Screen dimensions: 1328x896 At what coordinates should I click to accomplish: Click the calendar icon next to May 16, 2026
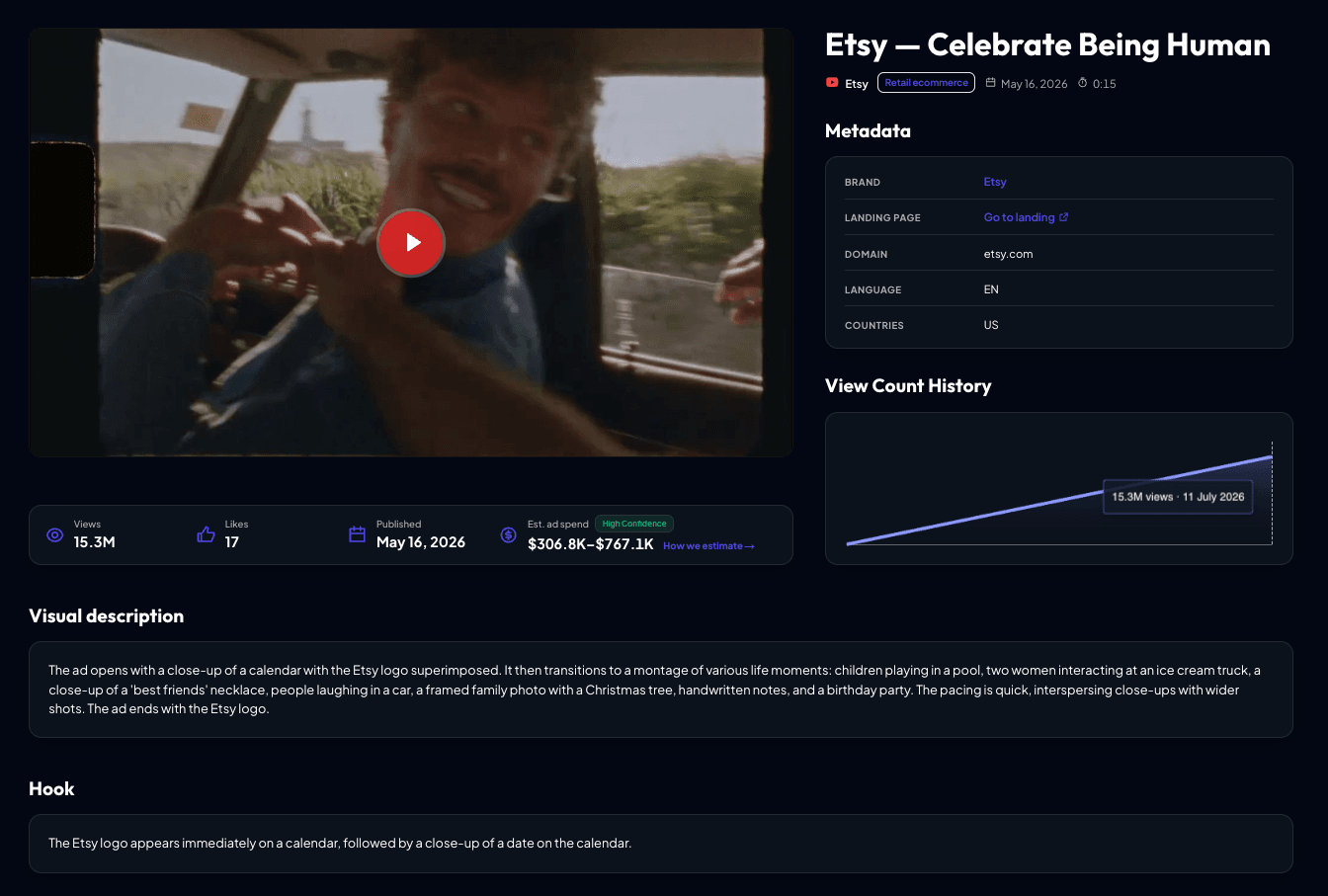tap(991, 83)
